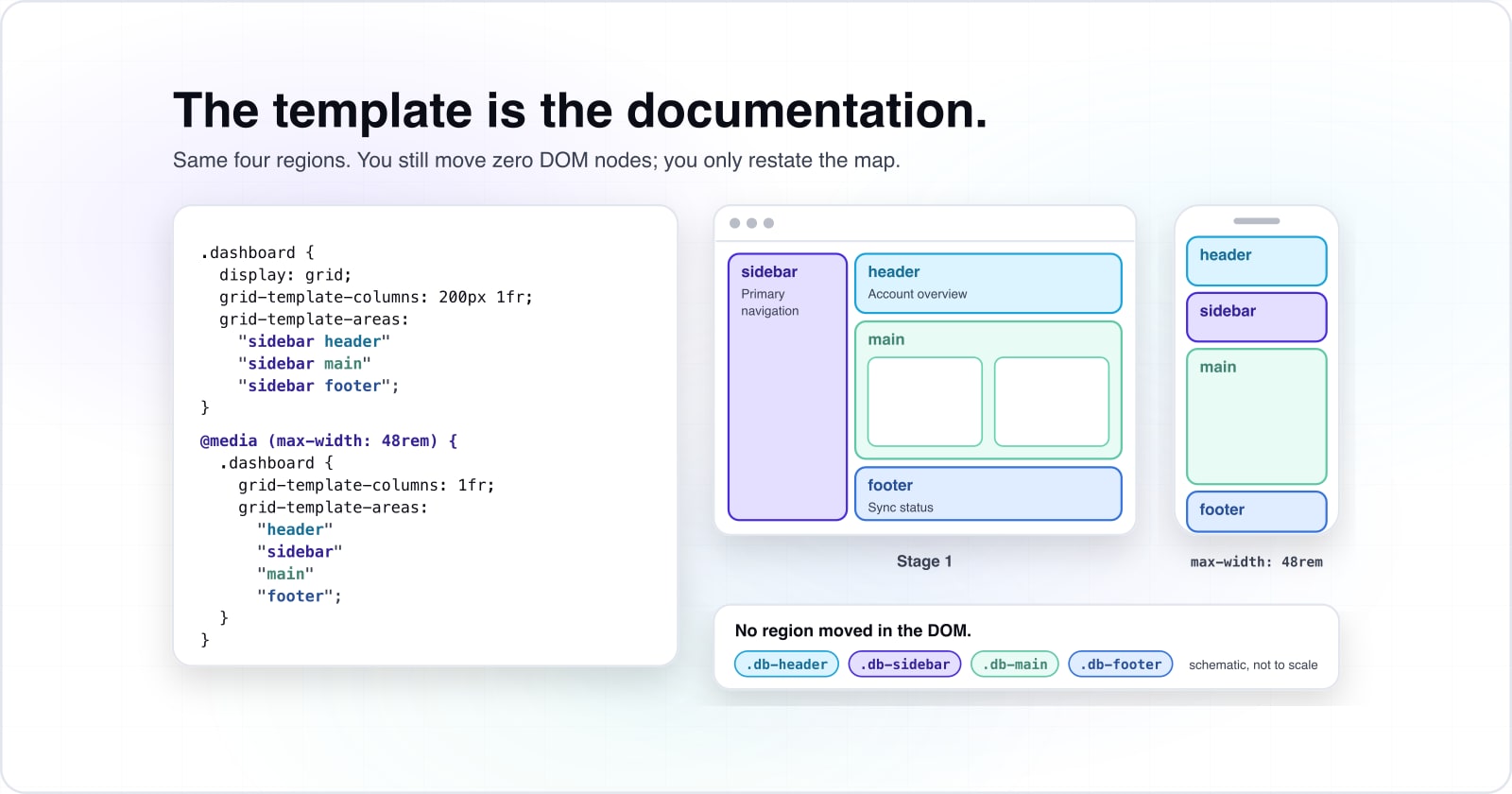Click the "sidebar main" code line

point(304,364)
